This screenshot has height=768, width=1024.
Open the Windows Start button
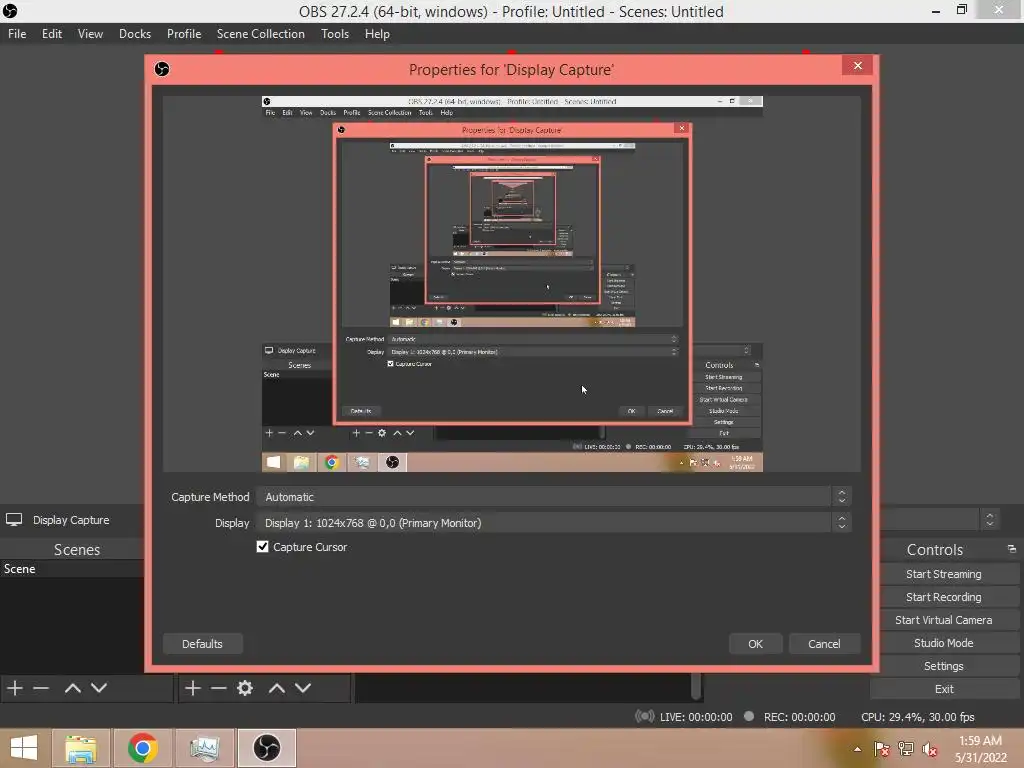24,748
